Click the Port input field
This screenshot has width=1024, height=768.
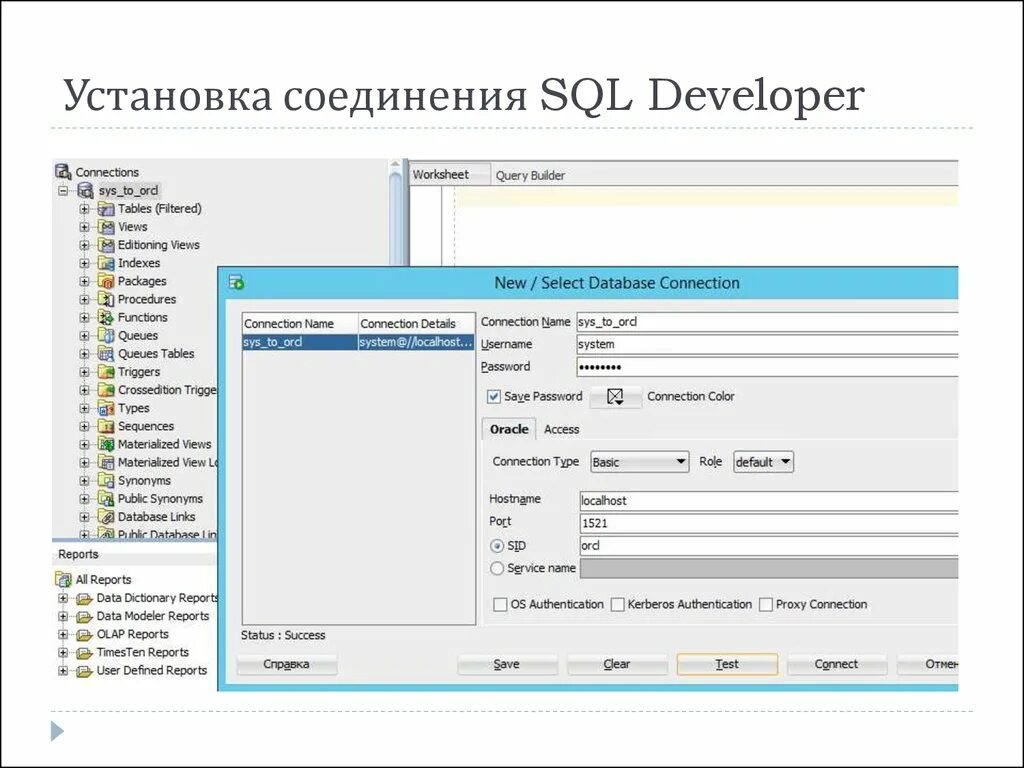click(769, 523)
